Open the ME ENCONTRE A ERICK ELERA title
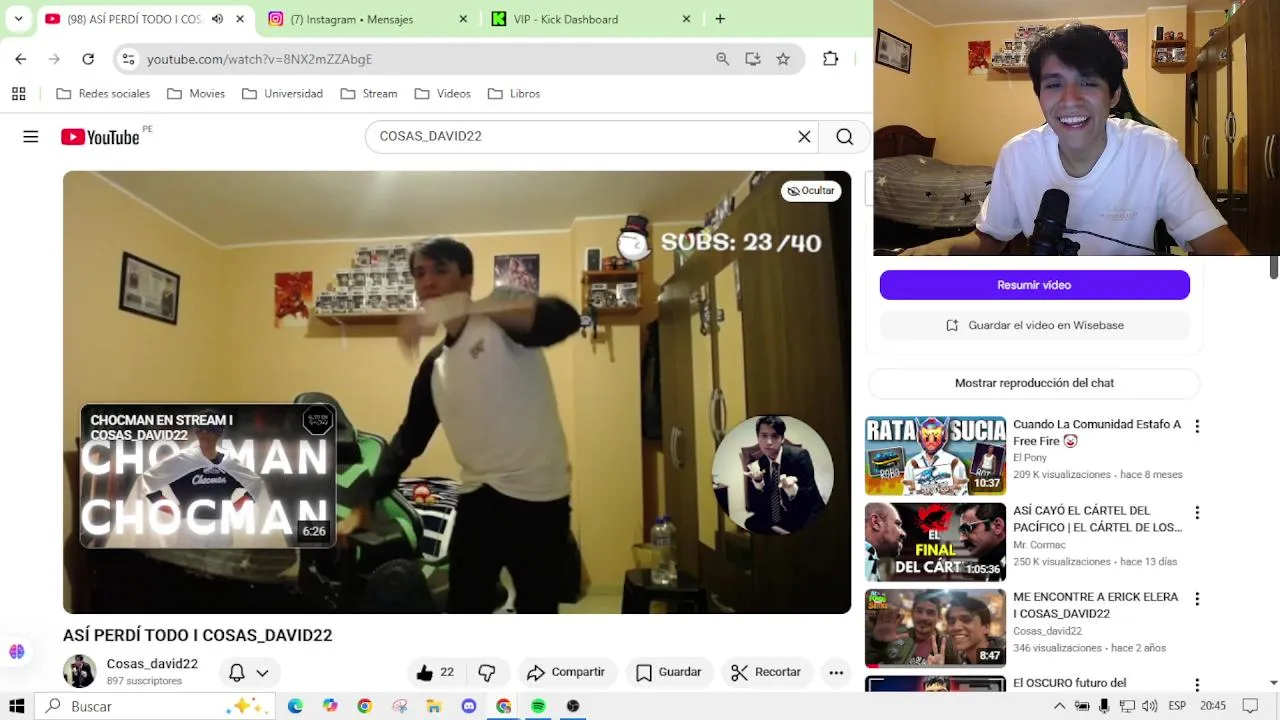Screen dimensions: 1280x720 coord(1096,605)
